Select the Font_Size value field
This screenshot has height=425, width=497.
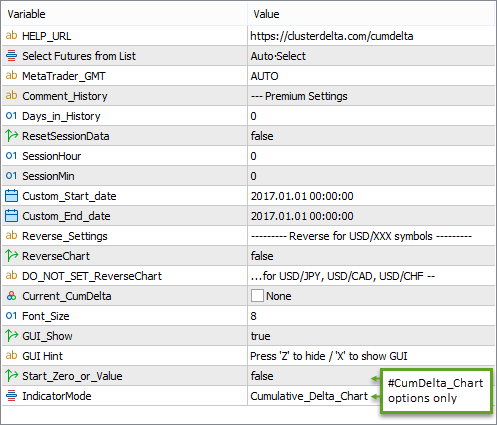pos(371,316)
